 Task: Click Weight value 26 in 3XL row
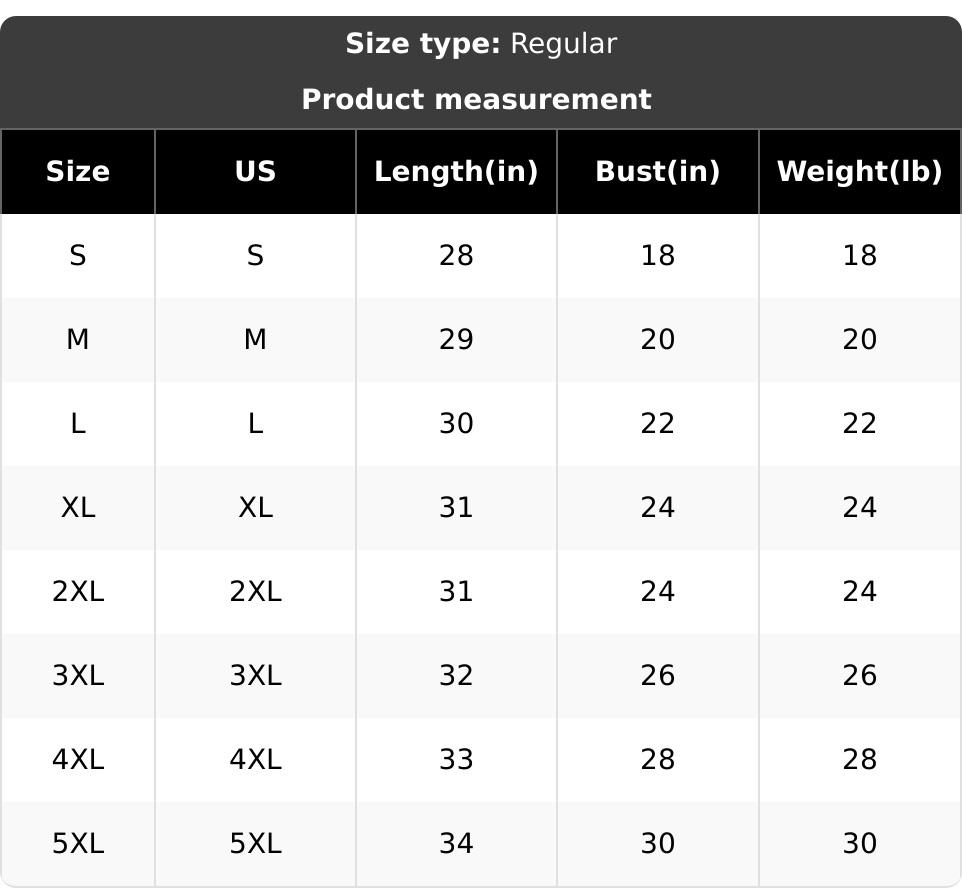click(859, 676)
